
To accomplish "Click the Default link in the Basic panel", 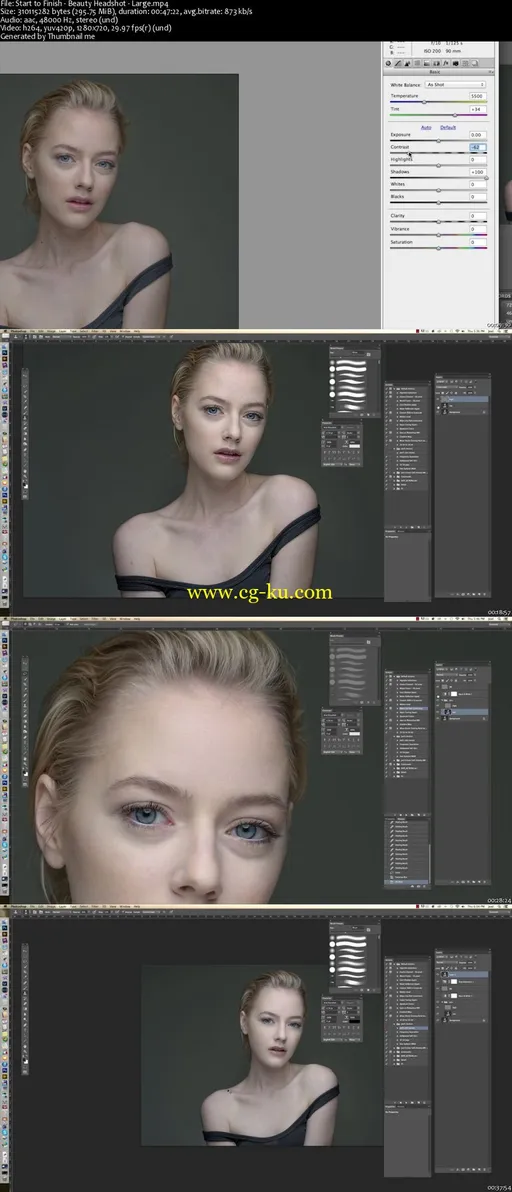I will 448,127.
